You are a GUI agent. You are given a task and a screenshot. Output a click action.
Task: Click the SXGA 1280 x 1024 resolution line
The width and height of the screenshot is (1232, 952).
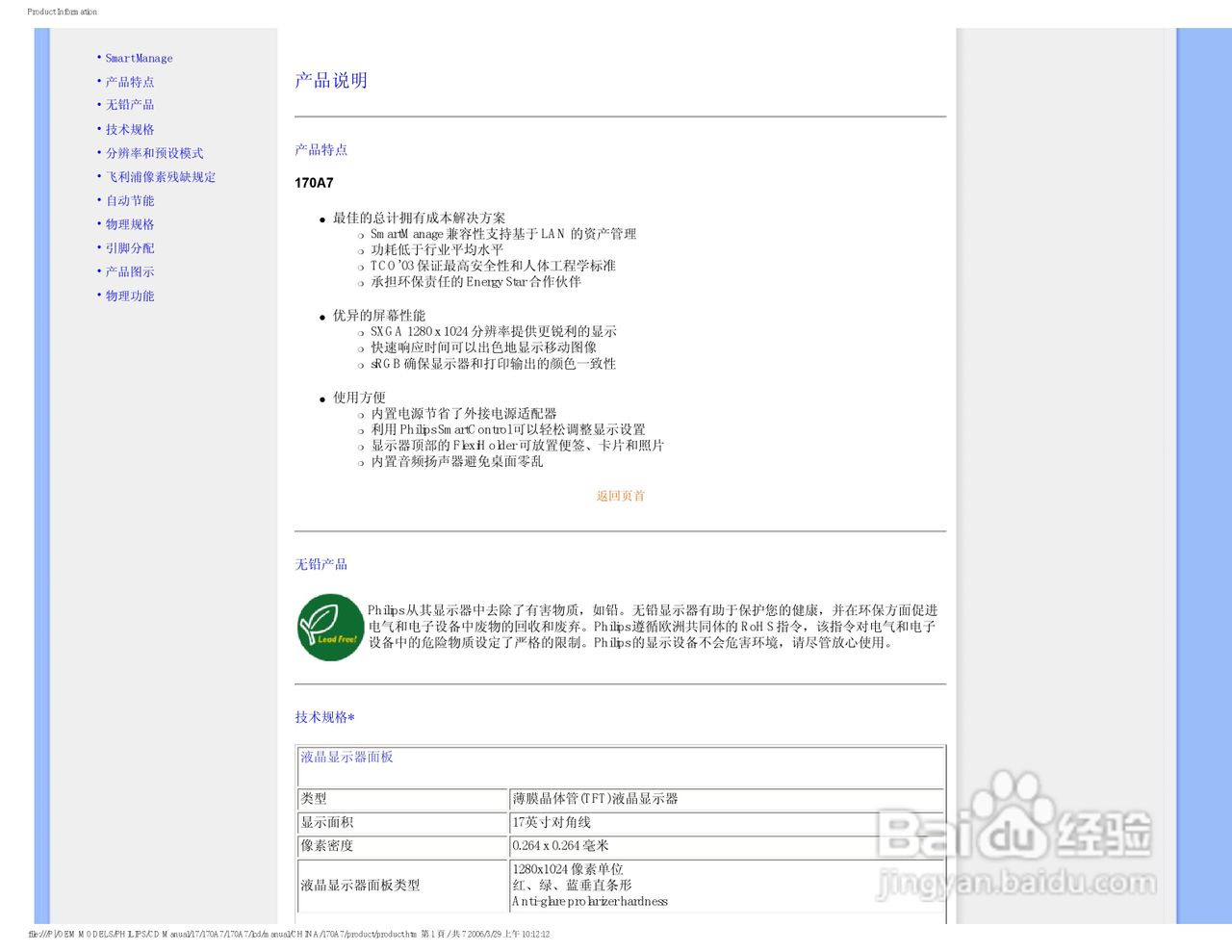coord(494,331)
